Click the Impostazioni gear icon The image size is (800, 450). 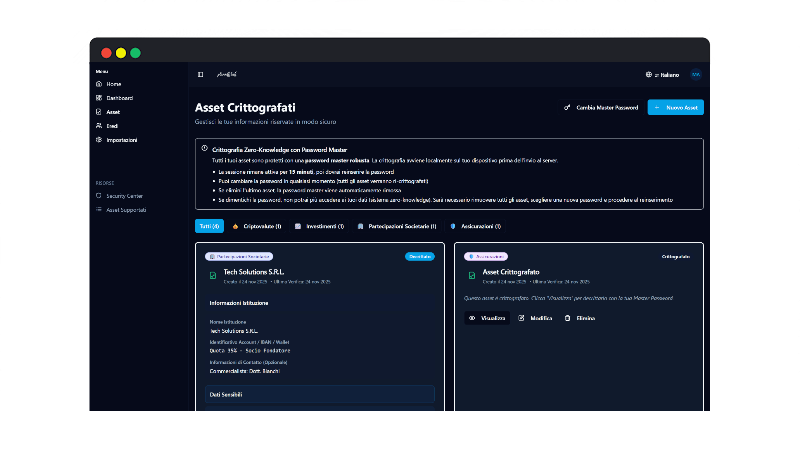click(x=99, y=140)
